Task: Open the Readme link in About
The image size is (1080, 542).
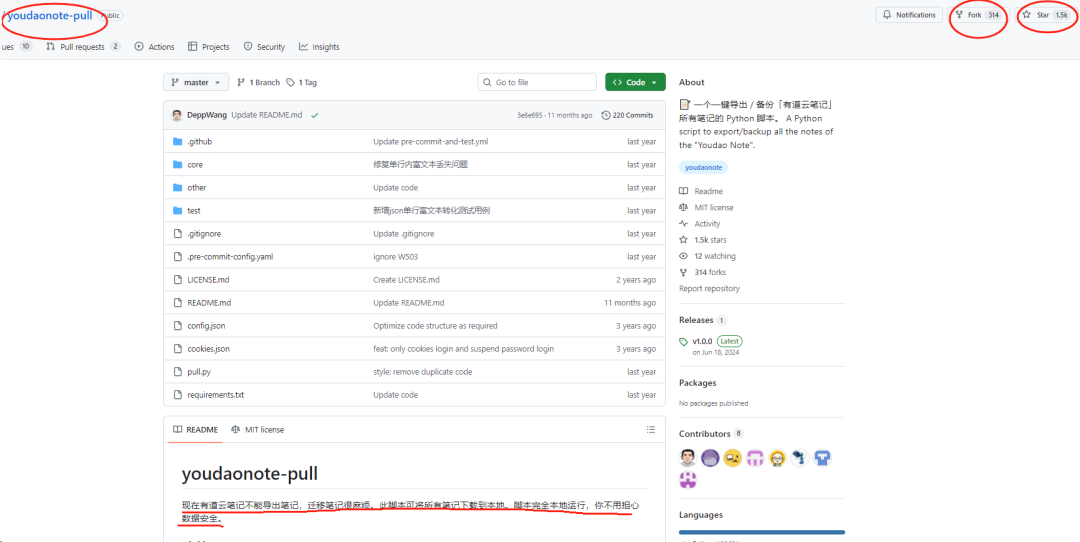Action: pos(701,191)
